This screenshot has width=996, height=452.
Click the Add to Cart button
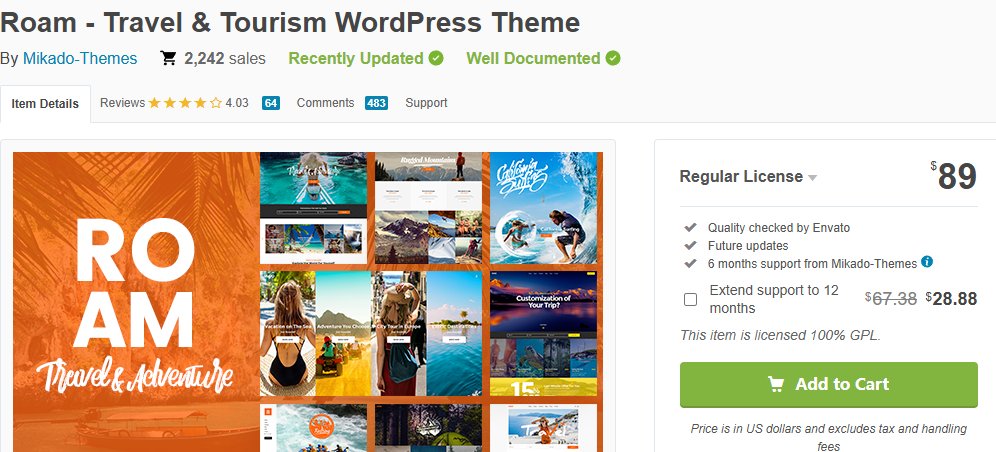829,385
